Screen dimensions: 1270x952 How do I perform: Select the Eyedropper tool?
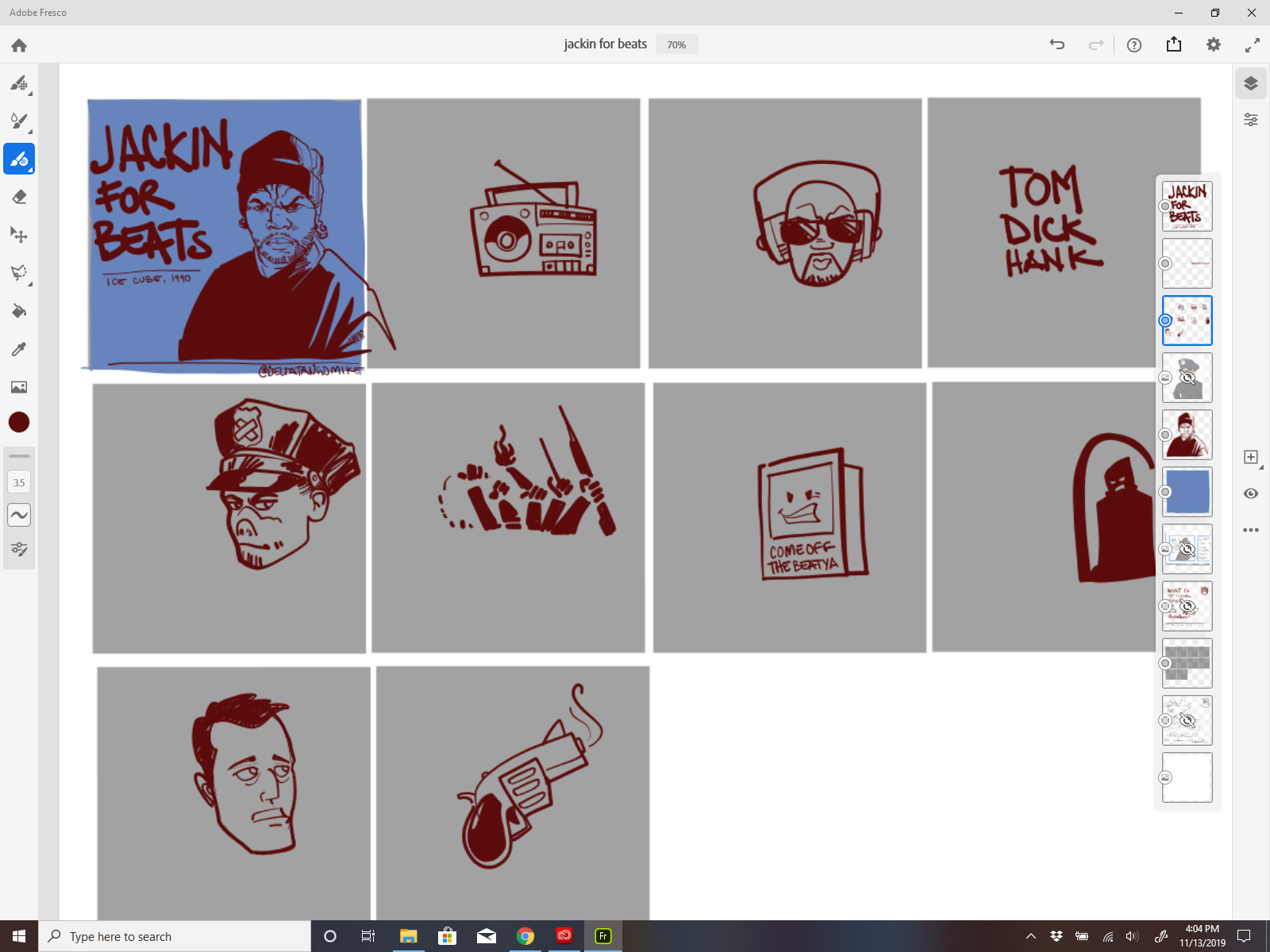(19, 349)
